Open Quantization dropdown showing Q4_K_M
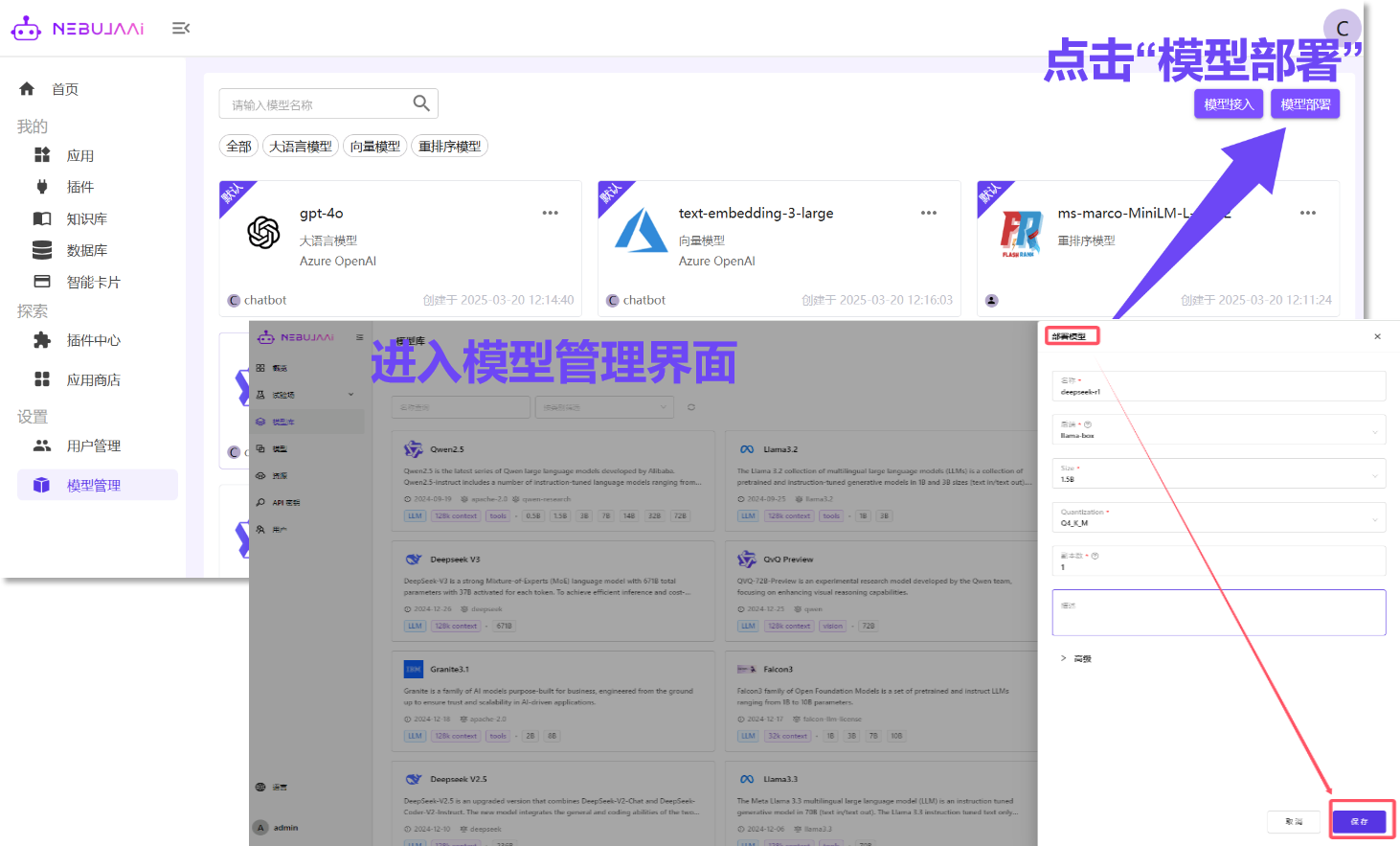Viewport: 1400px width, 846px height. [1218, 518]
